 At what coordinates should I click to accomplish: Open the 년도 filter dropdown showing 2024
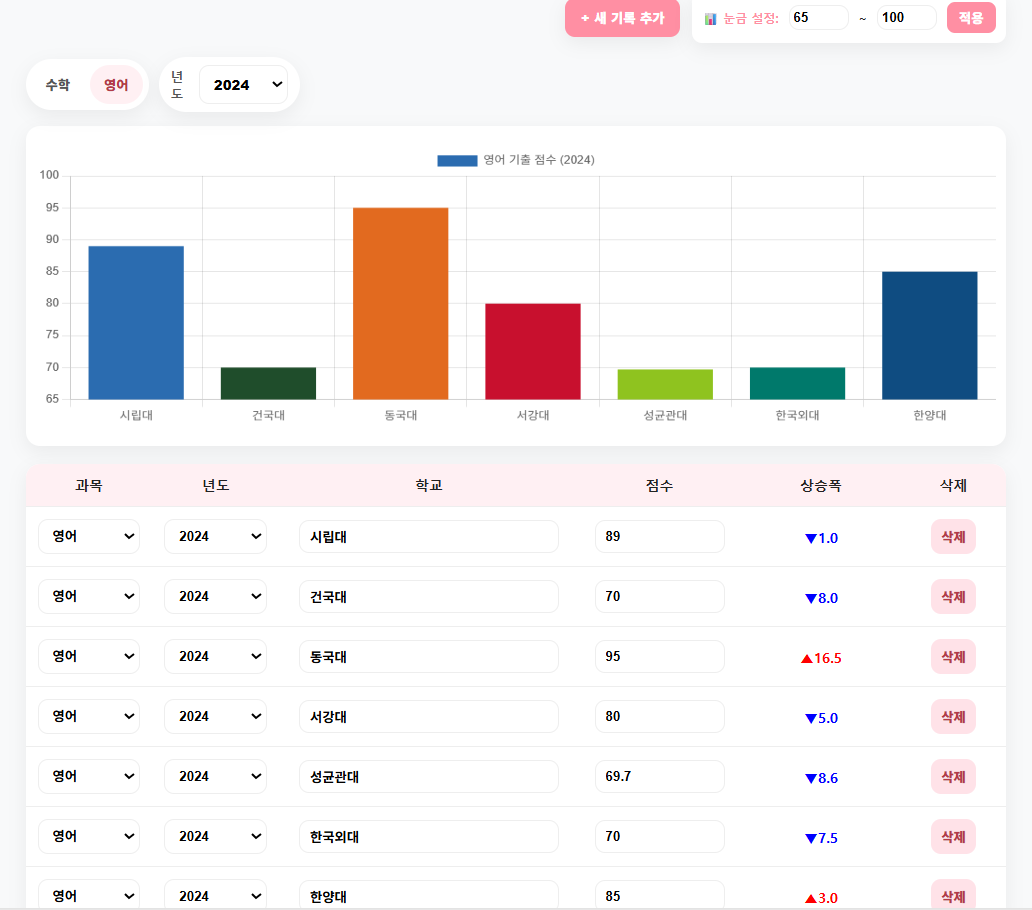(x=243, y=85)
